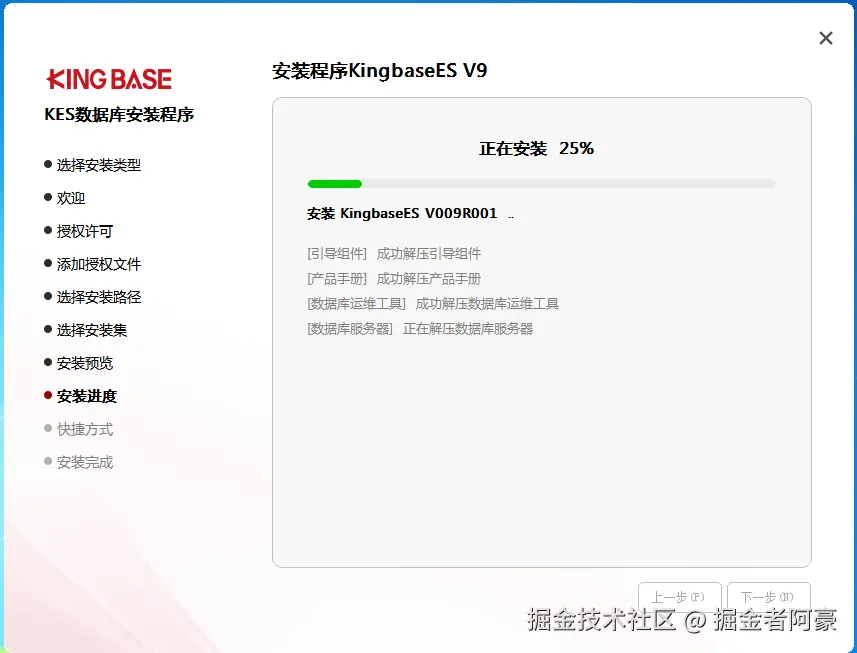Select the 选择安装类型 step

[x=93, y=165]
